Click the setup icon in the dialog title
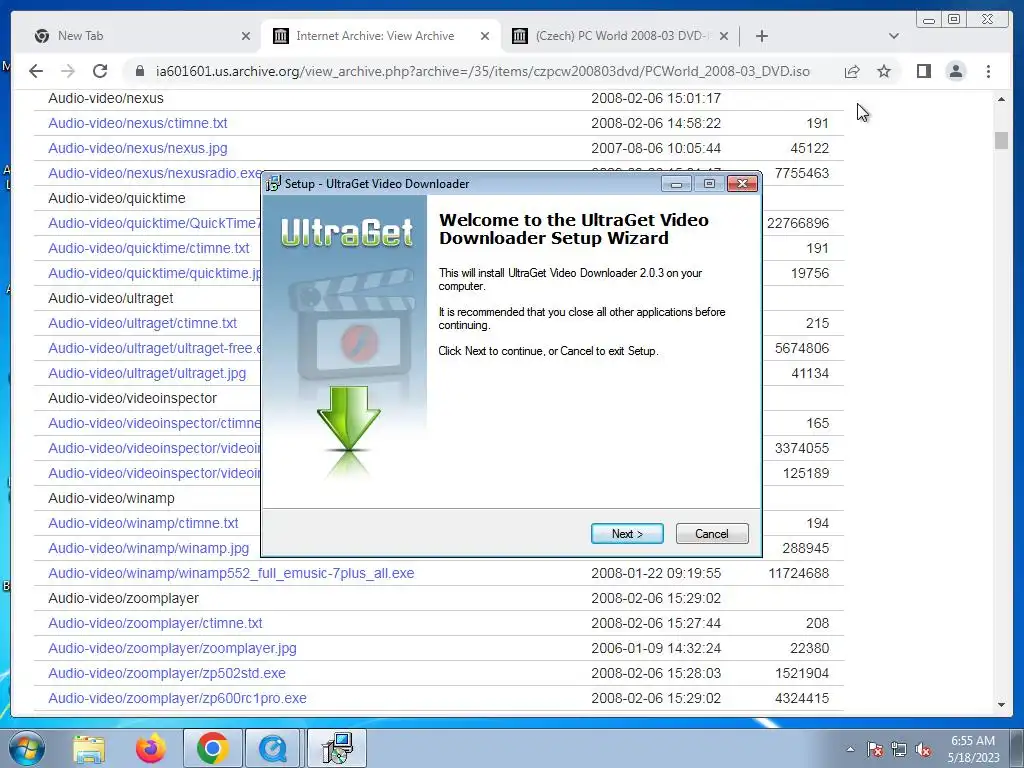This screenshot has height=768, width=1024. [x=274, y=184]
